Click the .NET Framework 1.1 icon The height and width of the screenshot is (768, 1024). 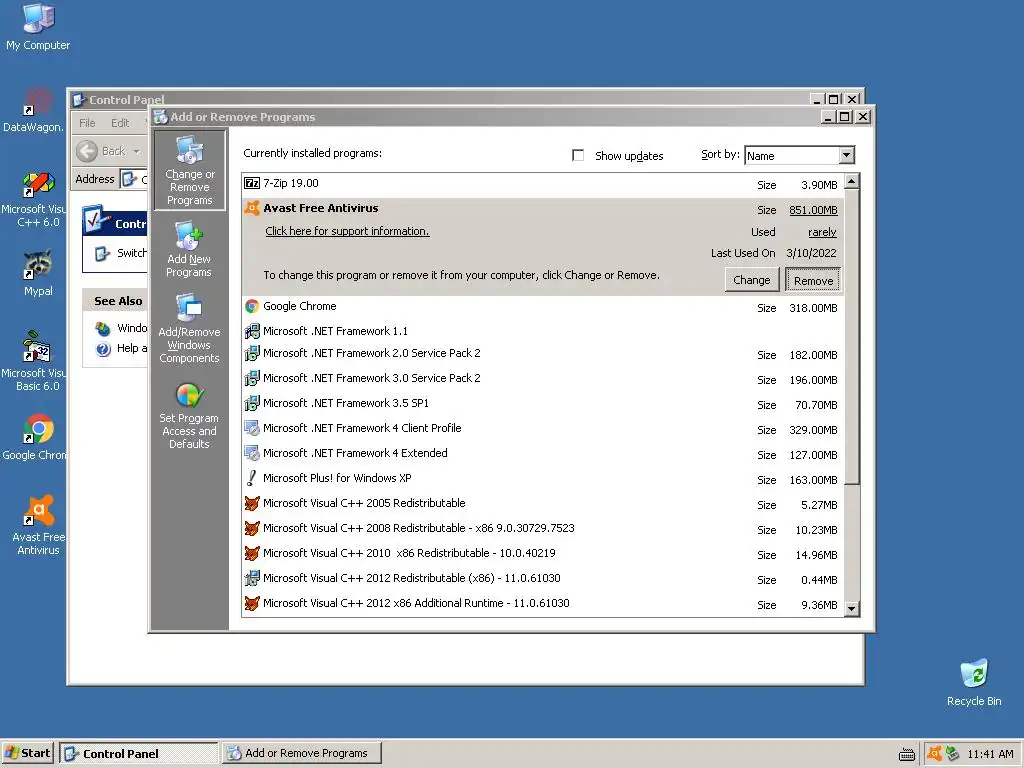coord(251,331)
